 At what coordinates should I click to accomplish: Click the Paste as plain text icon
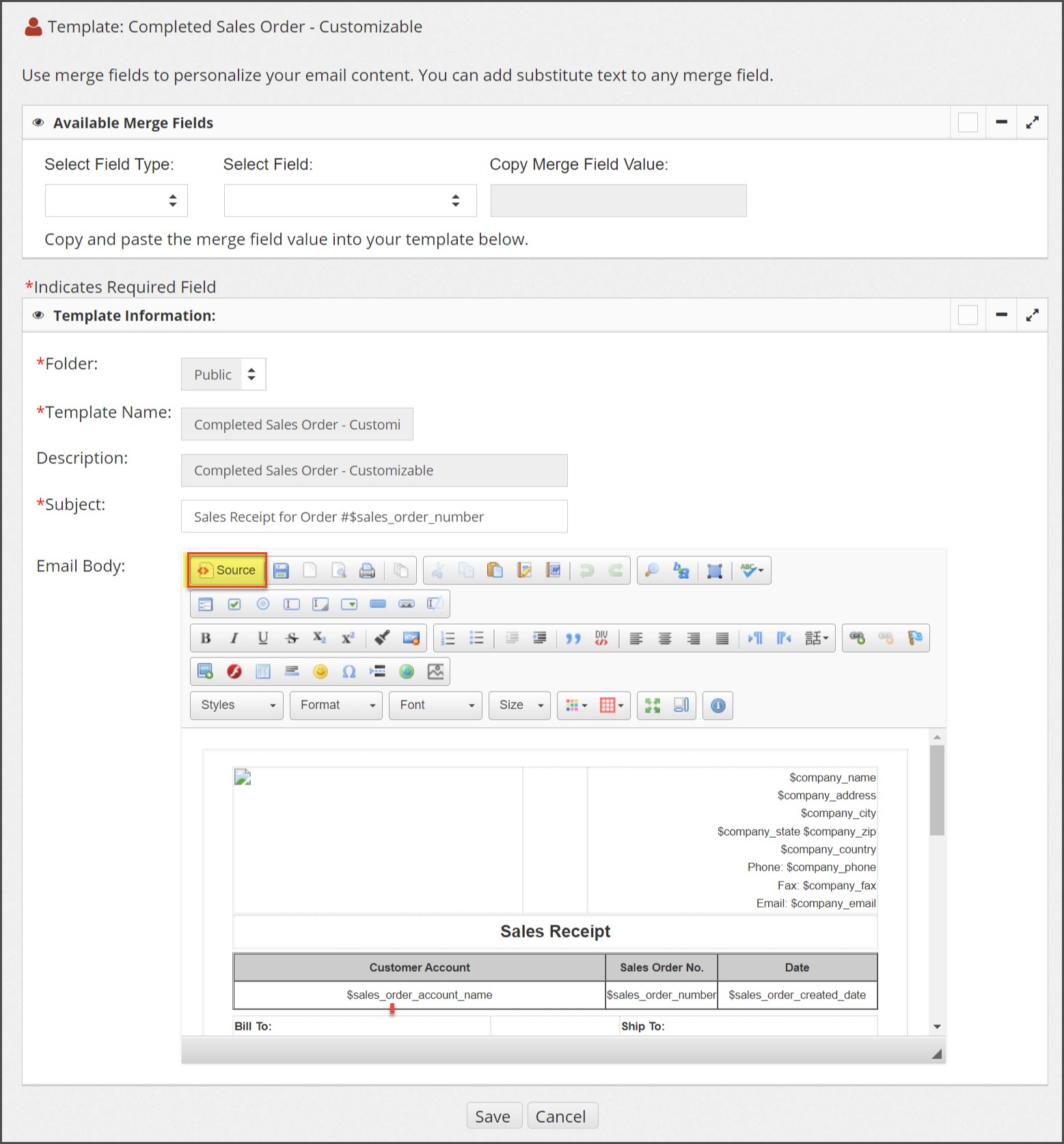coord(524,570)
